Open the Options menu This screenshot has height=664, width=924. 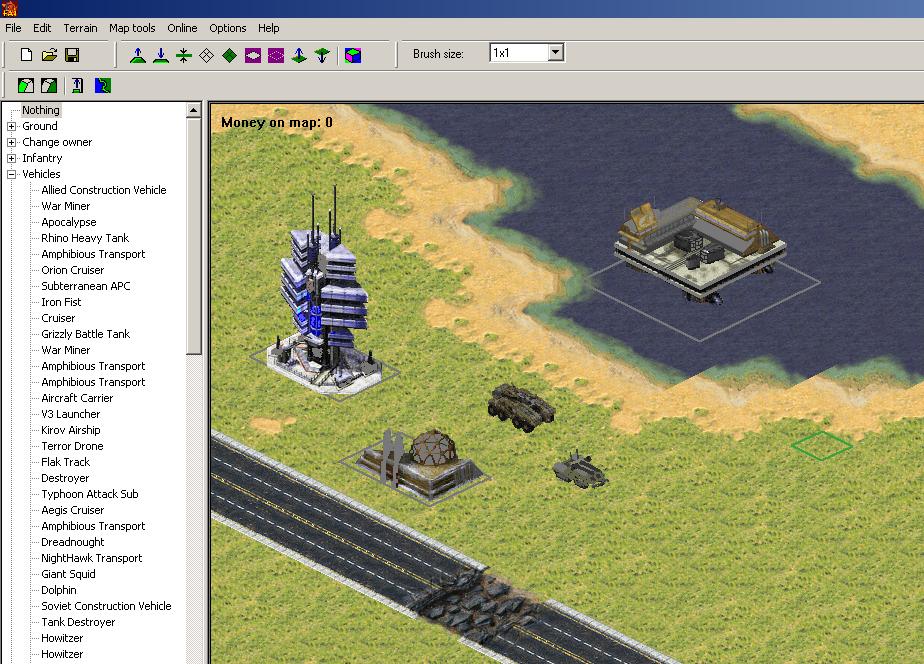pos(227,28)
